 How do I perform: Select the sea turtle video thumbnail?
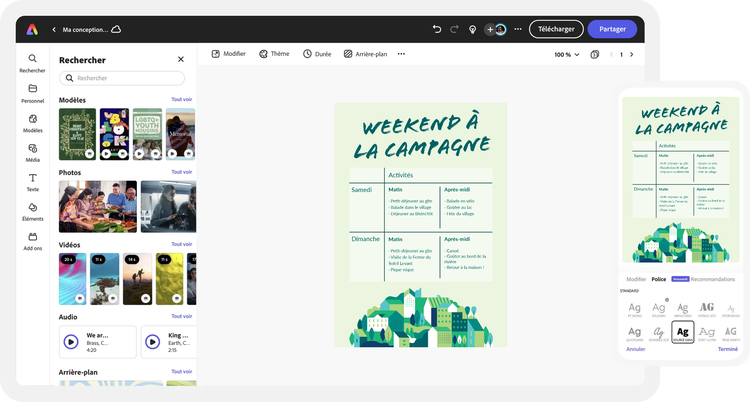[104, 279]
